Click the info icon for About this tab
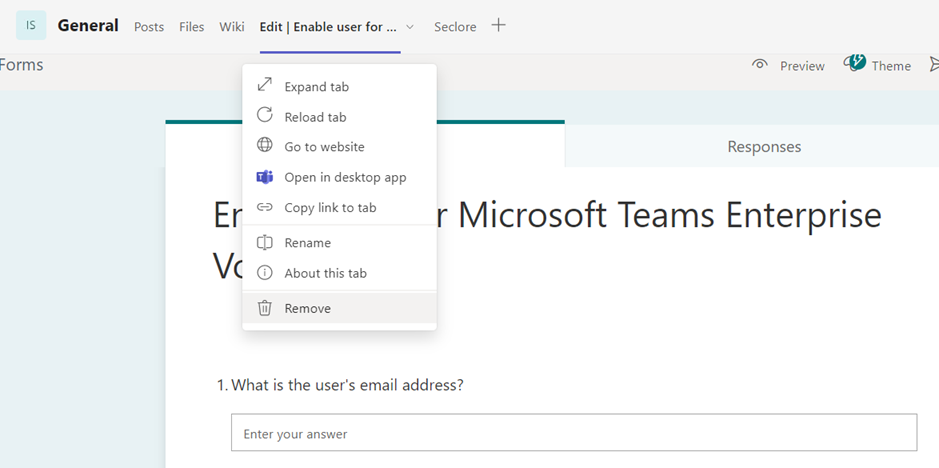This screenshot has width=939, height=468. (x=265, y=273)
